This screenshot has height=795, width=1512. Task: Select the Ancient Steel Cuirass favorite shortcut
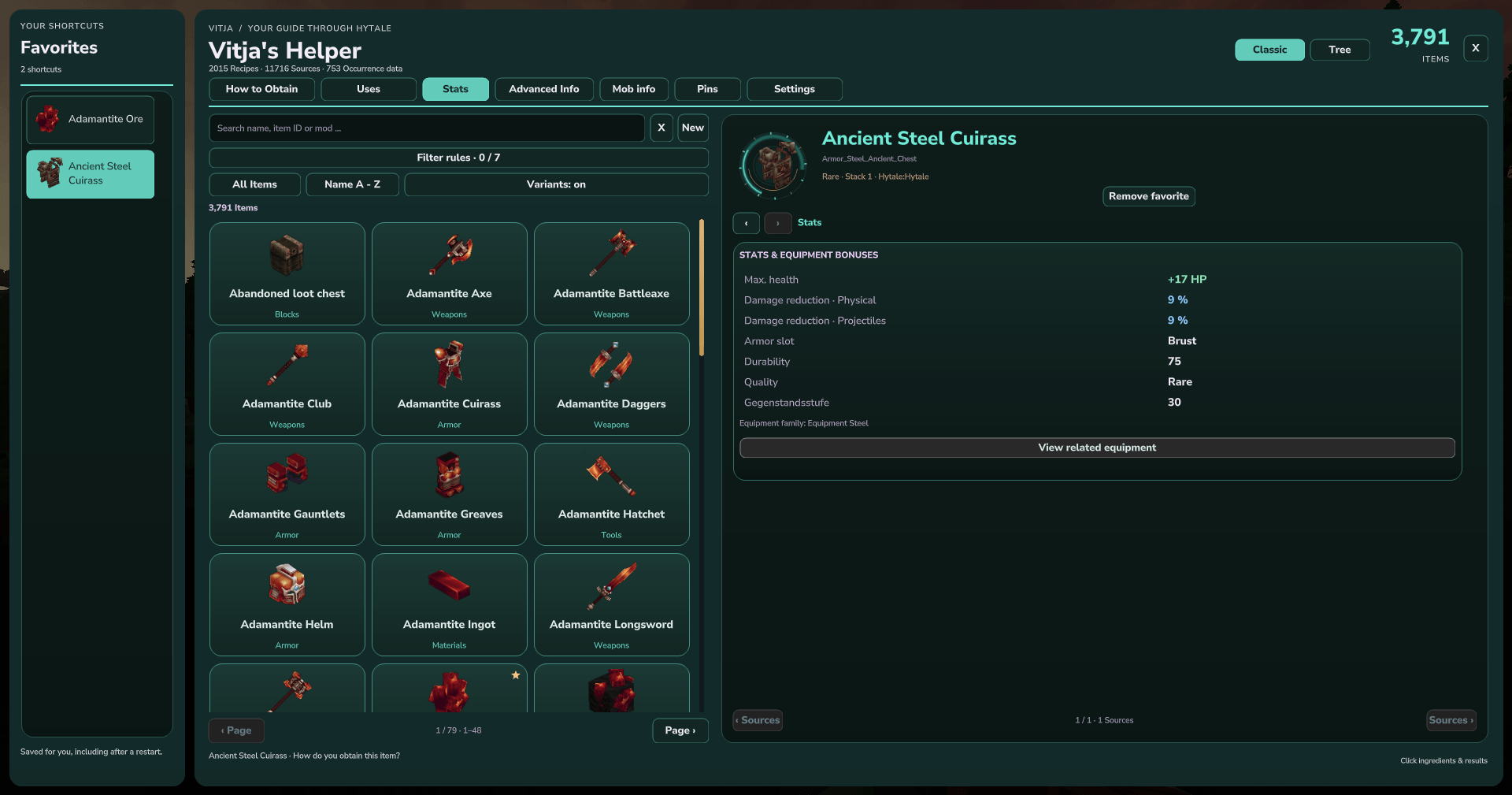pyautogui.click(x=91, y=174)
